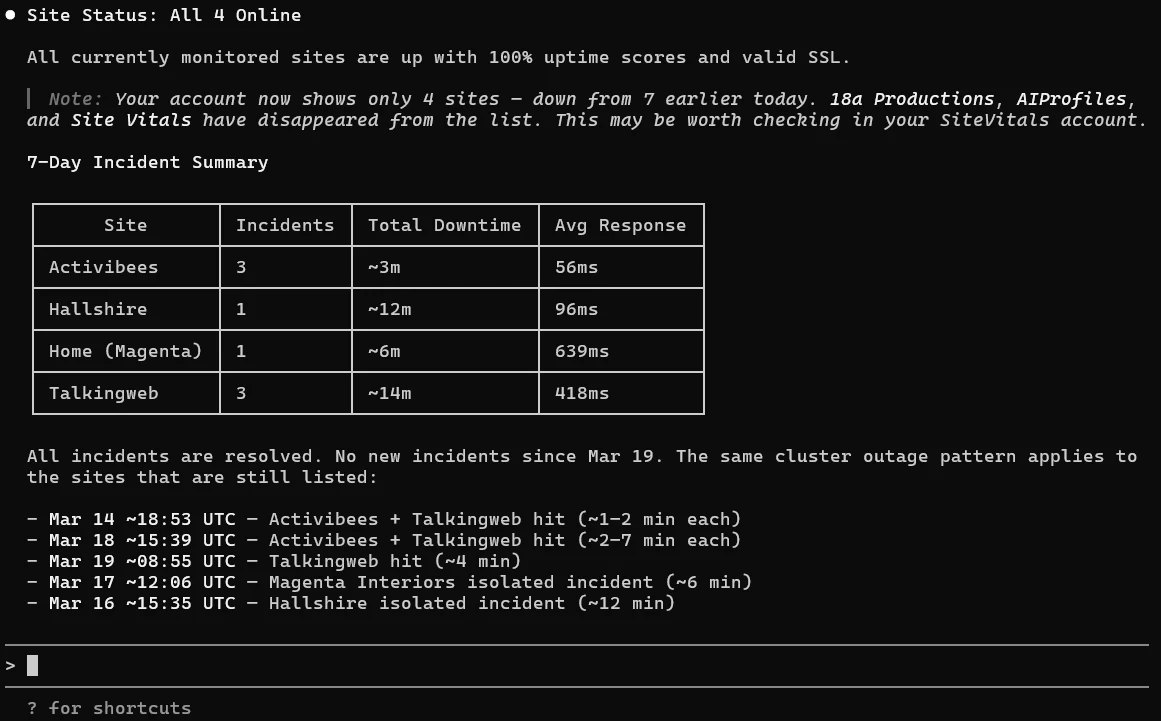The width and height of the screenshot is (1161, 721).
Task: Click the Avg Response column header
Action: pyautogui.click(x=621, y=225)
